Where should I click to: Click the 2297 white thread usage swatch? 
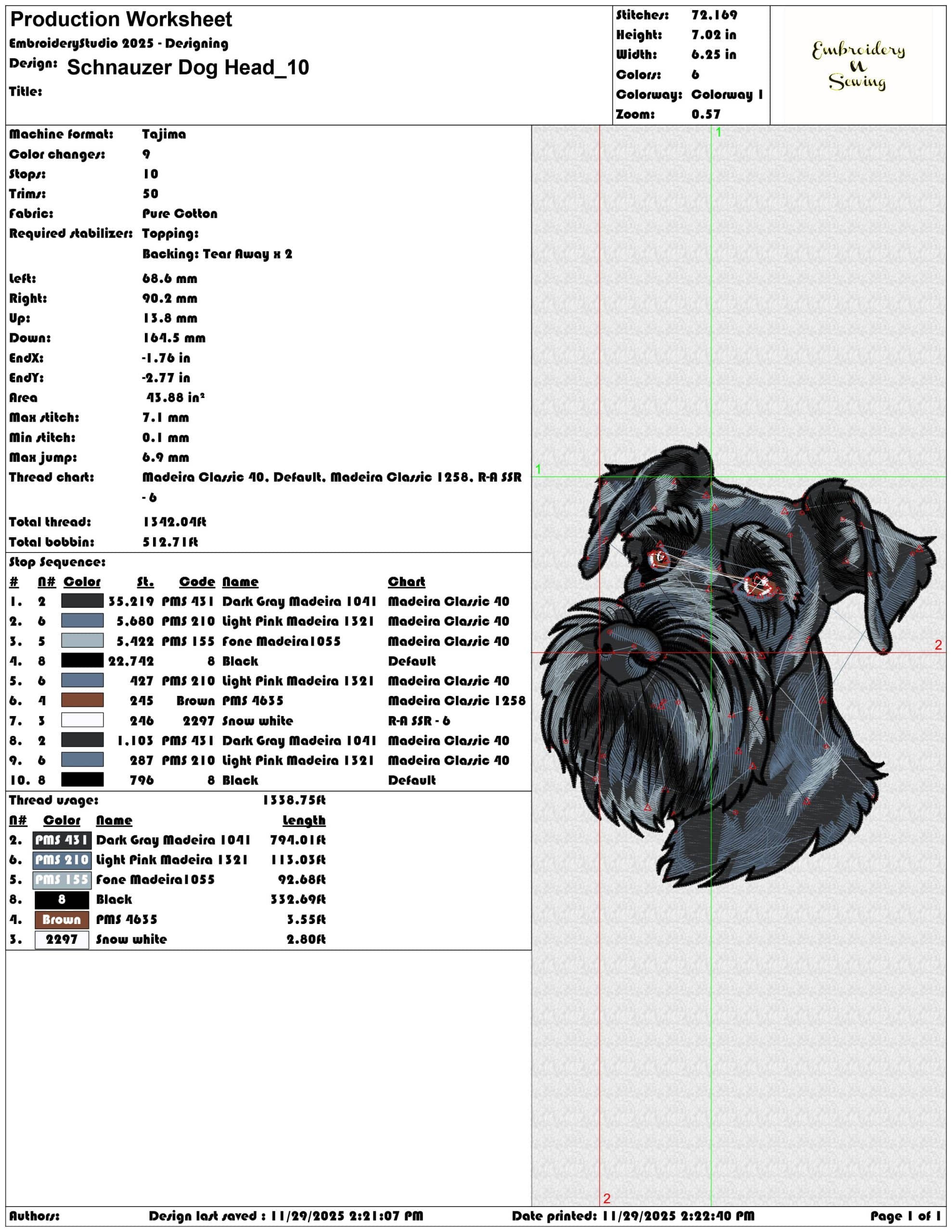point(62,940)
